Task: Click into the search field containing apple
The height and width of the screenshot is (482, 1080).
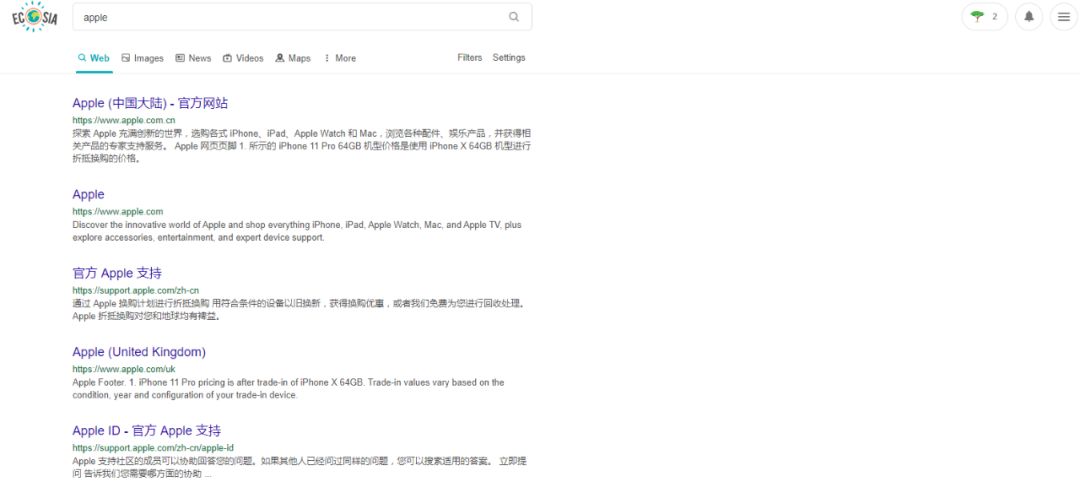Action: (302, 17)
